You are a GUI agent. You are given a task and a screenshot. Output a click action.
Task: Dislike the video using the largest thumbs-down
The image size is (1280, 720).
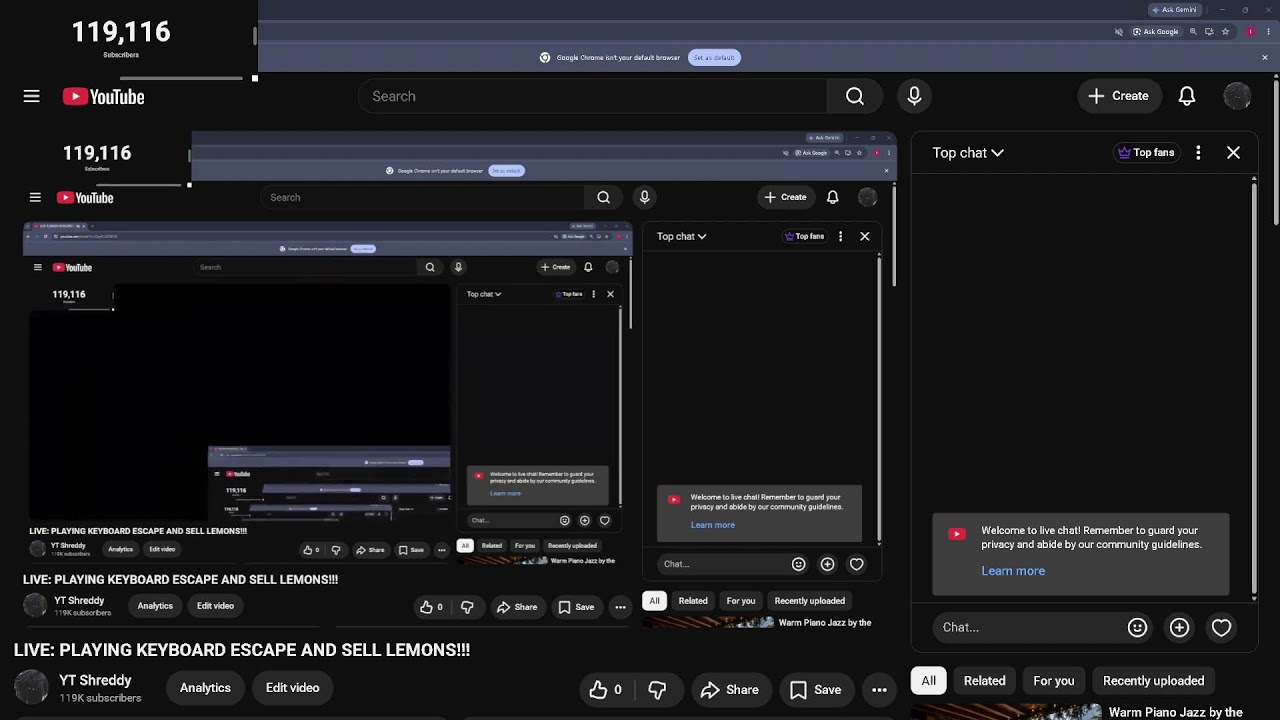pos(657,689)
